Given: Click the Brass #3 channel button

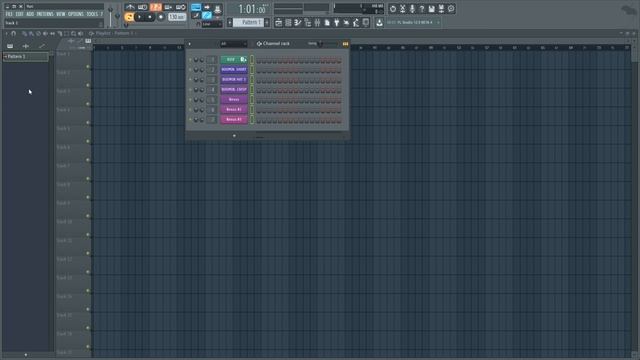Looking at the screenshot, I should point(234,120).
